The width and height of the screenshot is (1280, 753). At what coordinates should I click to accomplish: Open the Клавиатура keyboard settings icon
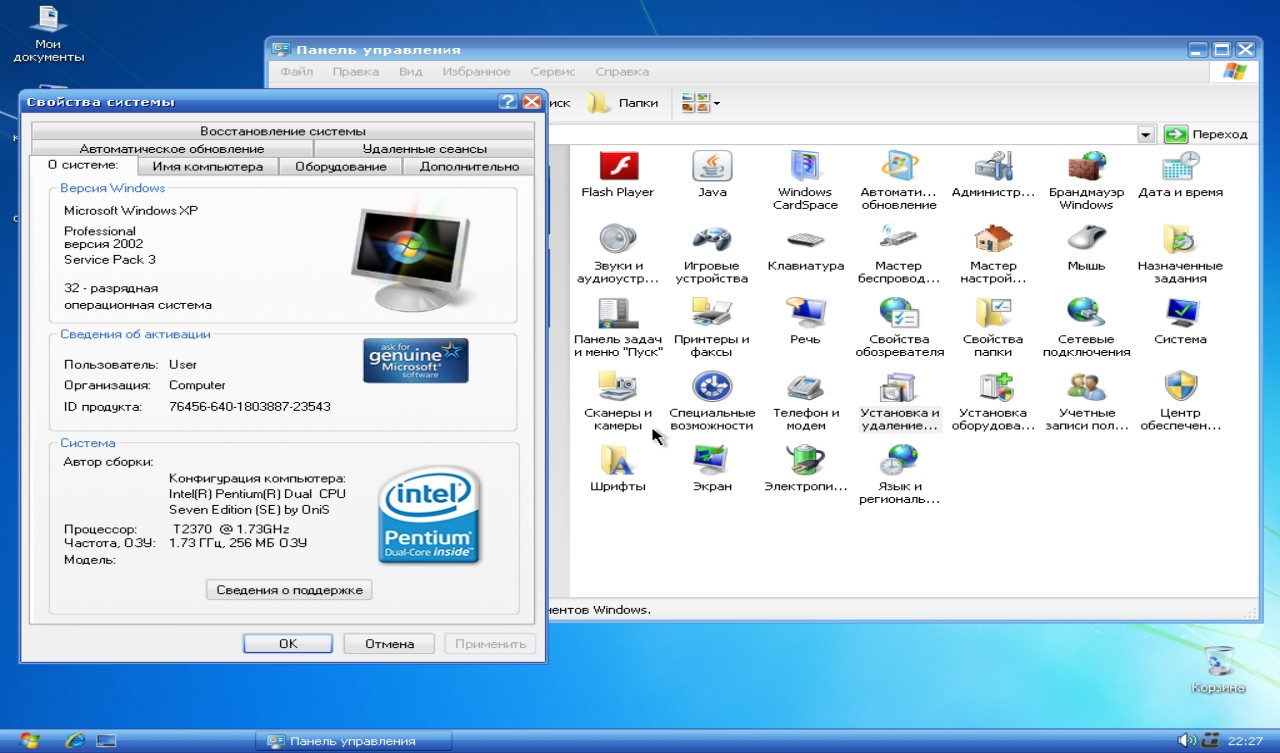(805, 241)
